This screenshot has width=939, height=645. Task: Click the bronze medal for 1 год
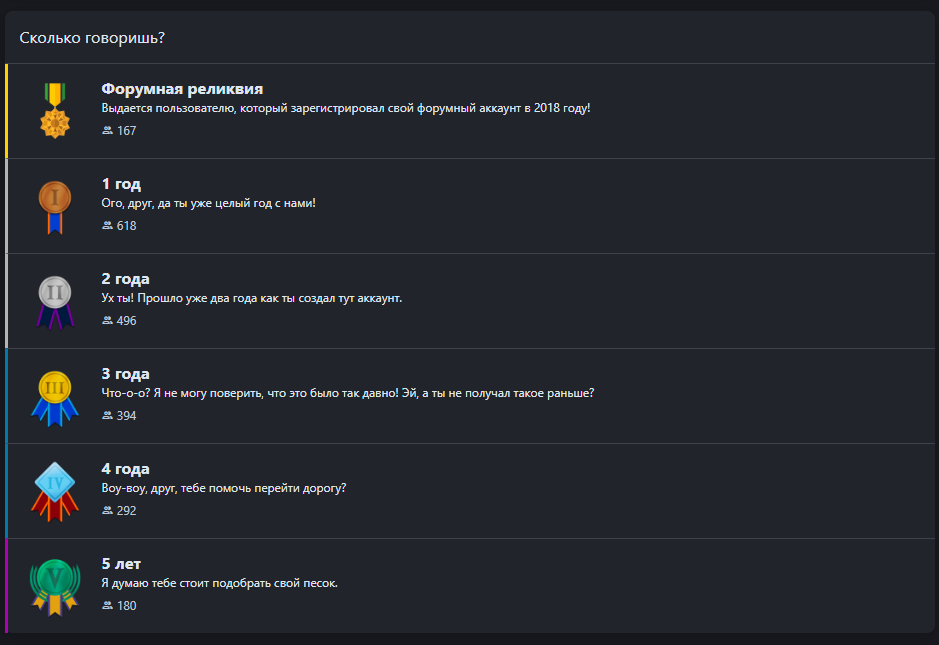pos(55,206)
